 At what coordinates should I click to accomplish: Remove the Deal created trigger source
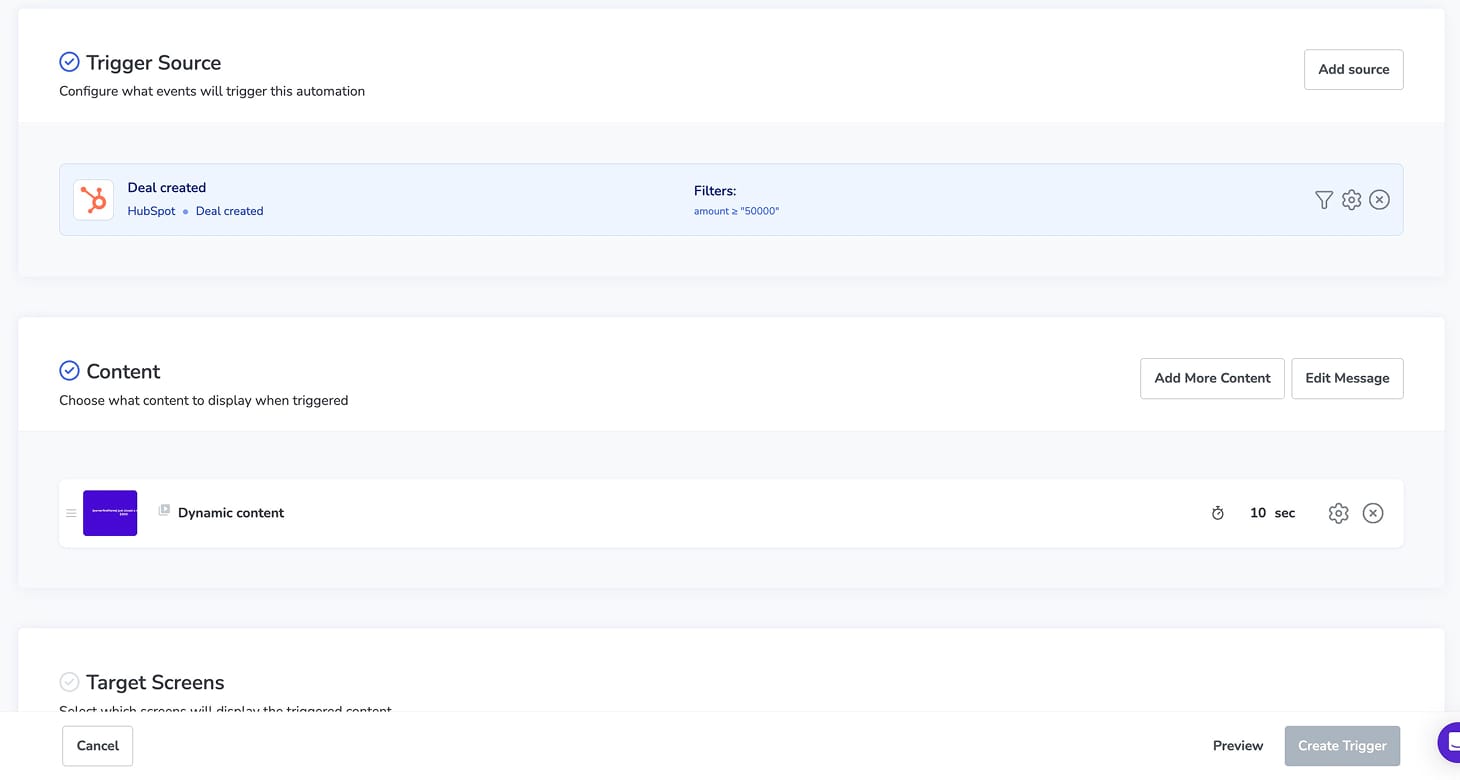1379,200
